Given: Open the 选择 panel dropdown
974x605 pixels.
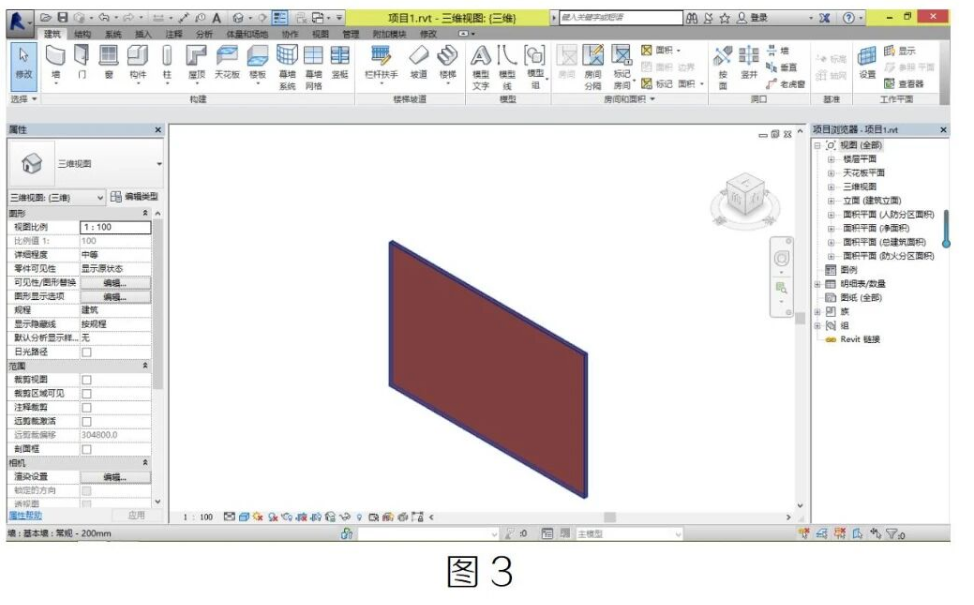Looking at the screenshot, I should point(24,99).
